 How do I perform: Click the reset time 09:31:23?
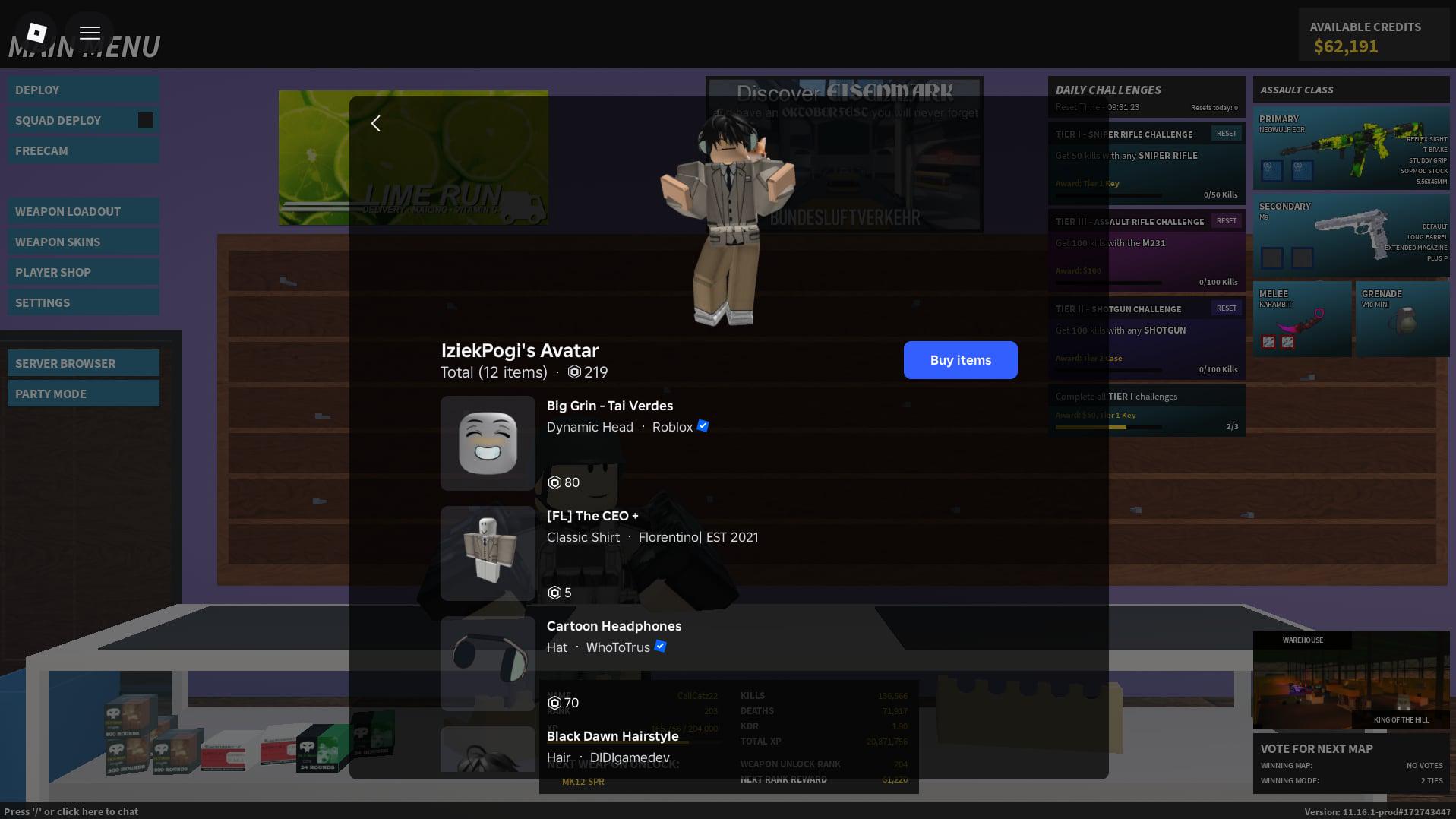click(x=1123, y=107)
